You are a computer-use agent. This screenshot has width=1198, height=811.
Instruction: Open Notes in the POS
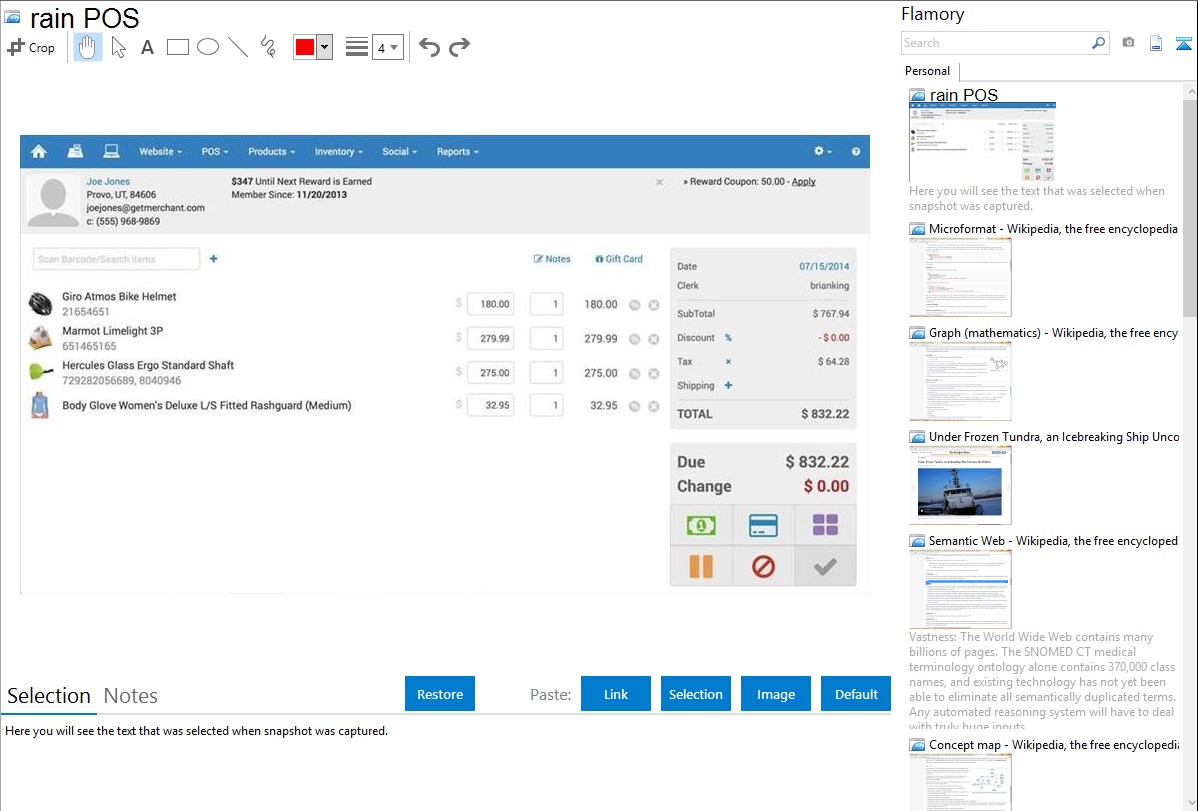tap(552, 259)
